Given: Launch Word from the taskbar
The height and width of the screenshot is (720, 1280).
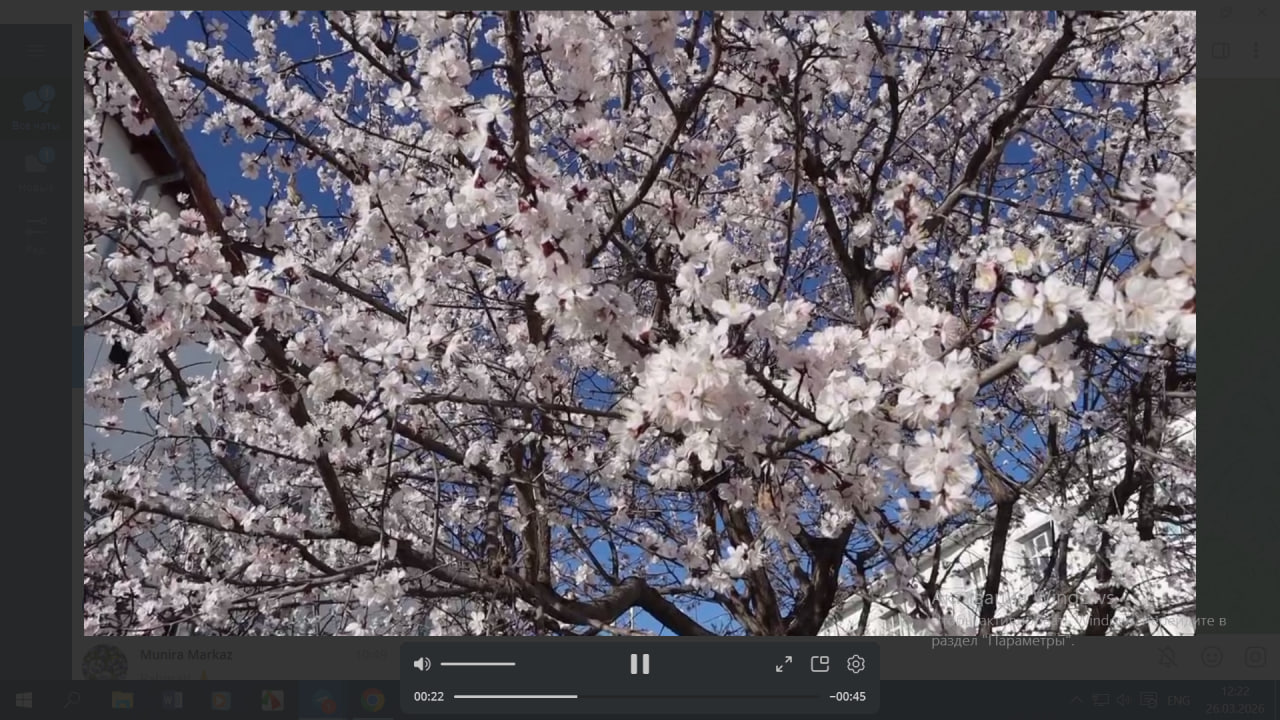Looking at the screenshot, I should click(172, 700).
